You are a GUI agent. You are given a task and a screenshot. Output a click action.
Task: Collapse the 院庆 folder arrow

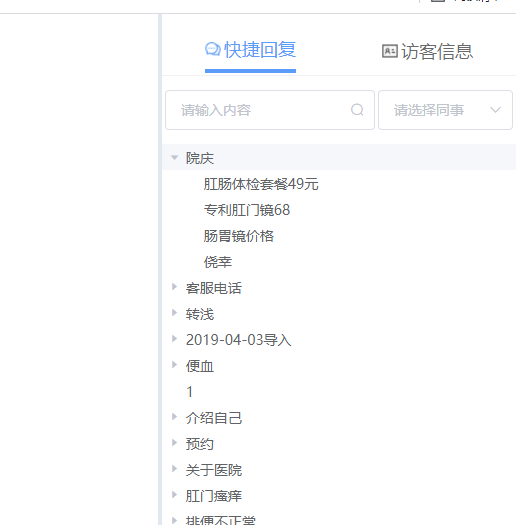174,158
